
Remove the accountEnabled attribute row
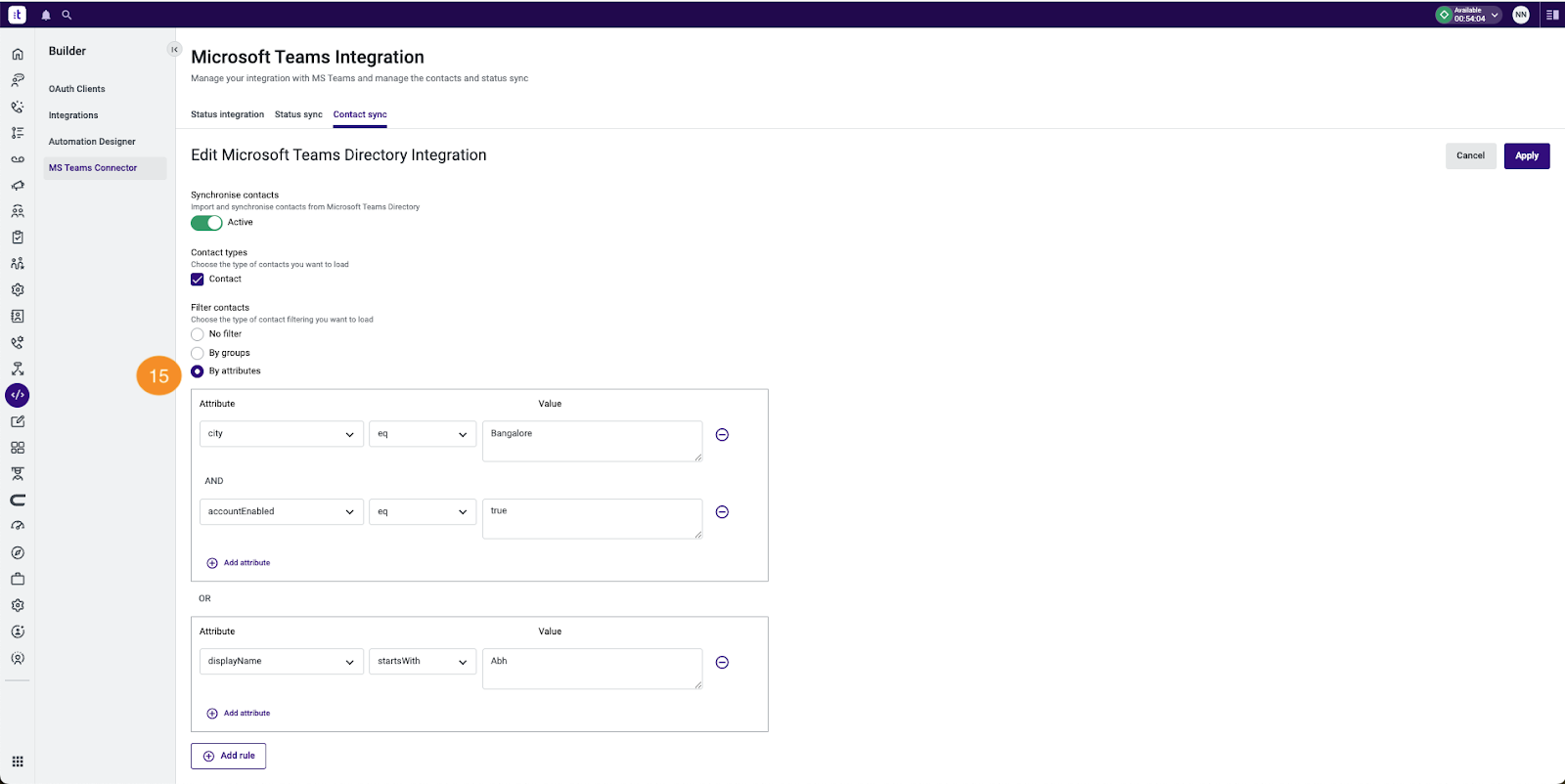(722, 512)
